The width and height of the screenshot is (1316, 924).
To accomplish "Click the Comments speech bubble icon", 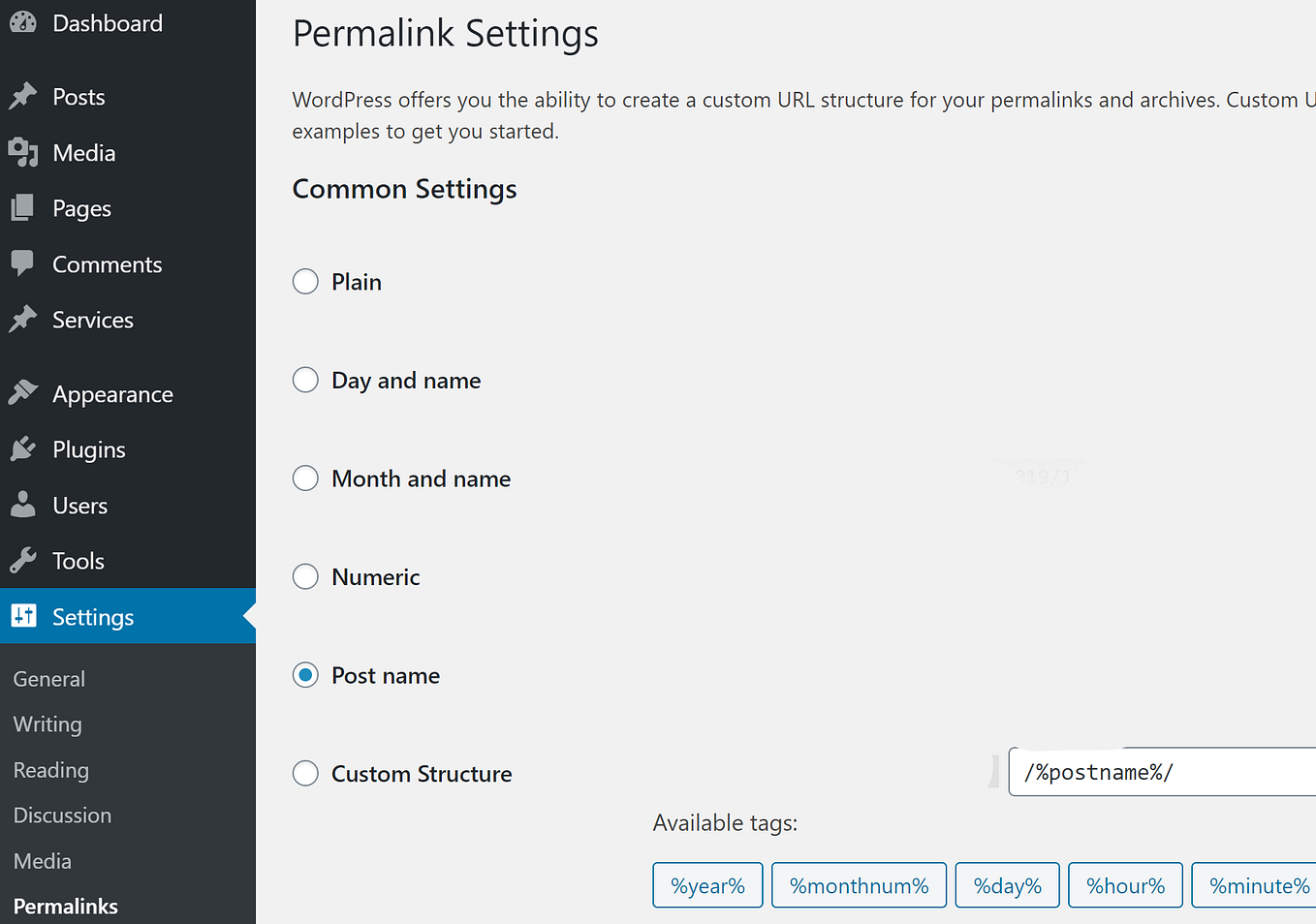I will coord(22,263).
